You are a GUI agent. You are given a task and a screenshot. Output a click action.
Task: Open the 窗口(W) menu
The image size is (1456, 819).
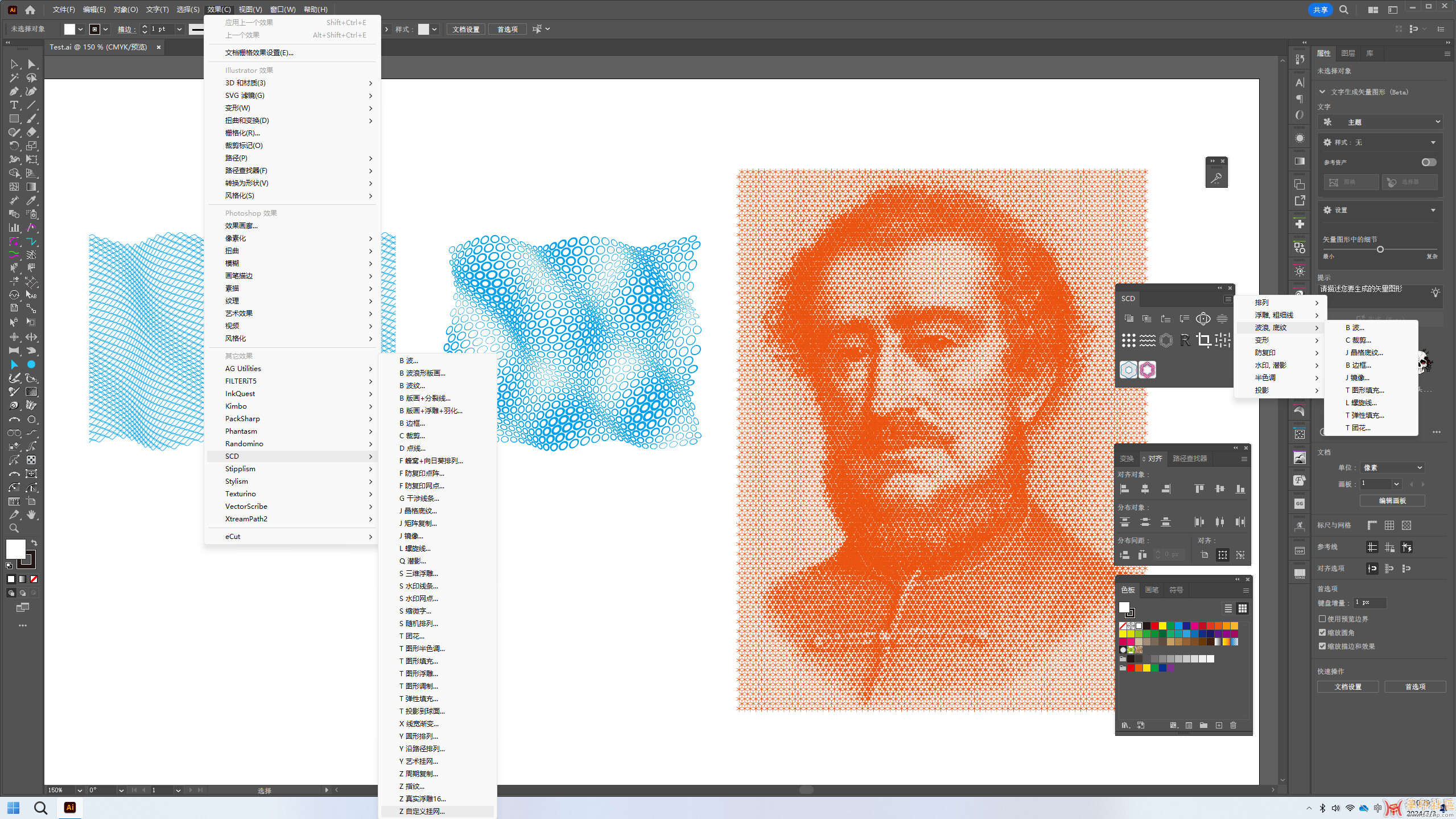283,10
